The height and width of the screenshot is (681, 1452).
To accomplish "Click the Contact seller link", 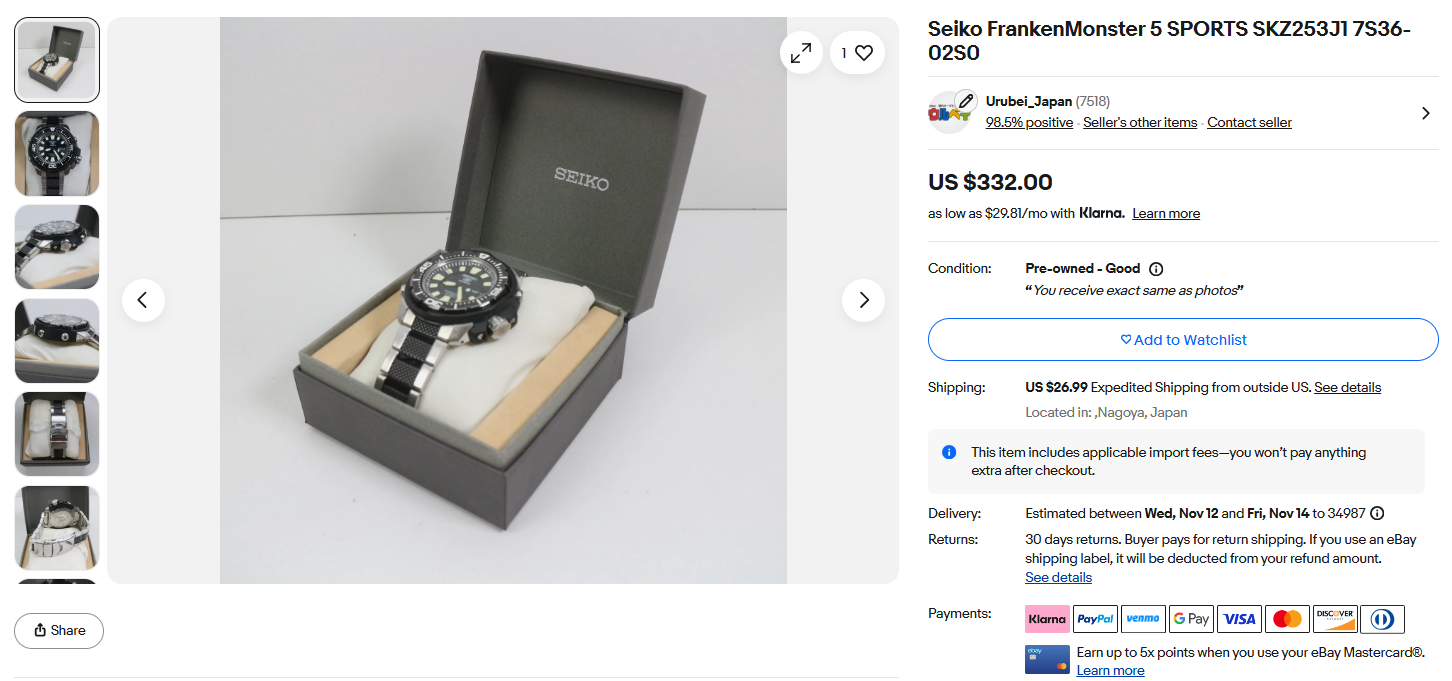I will 1249,123.
